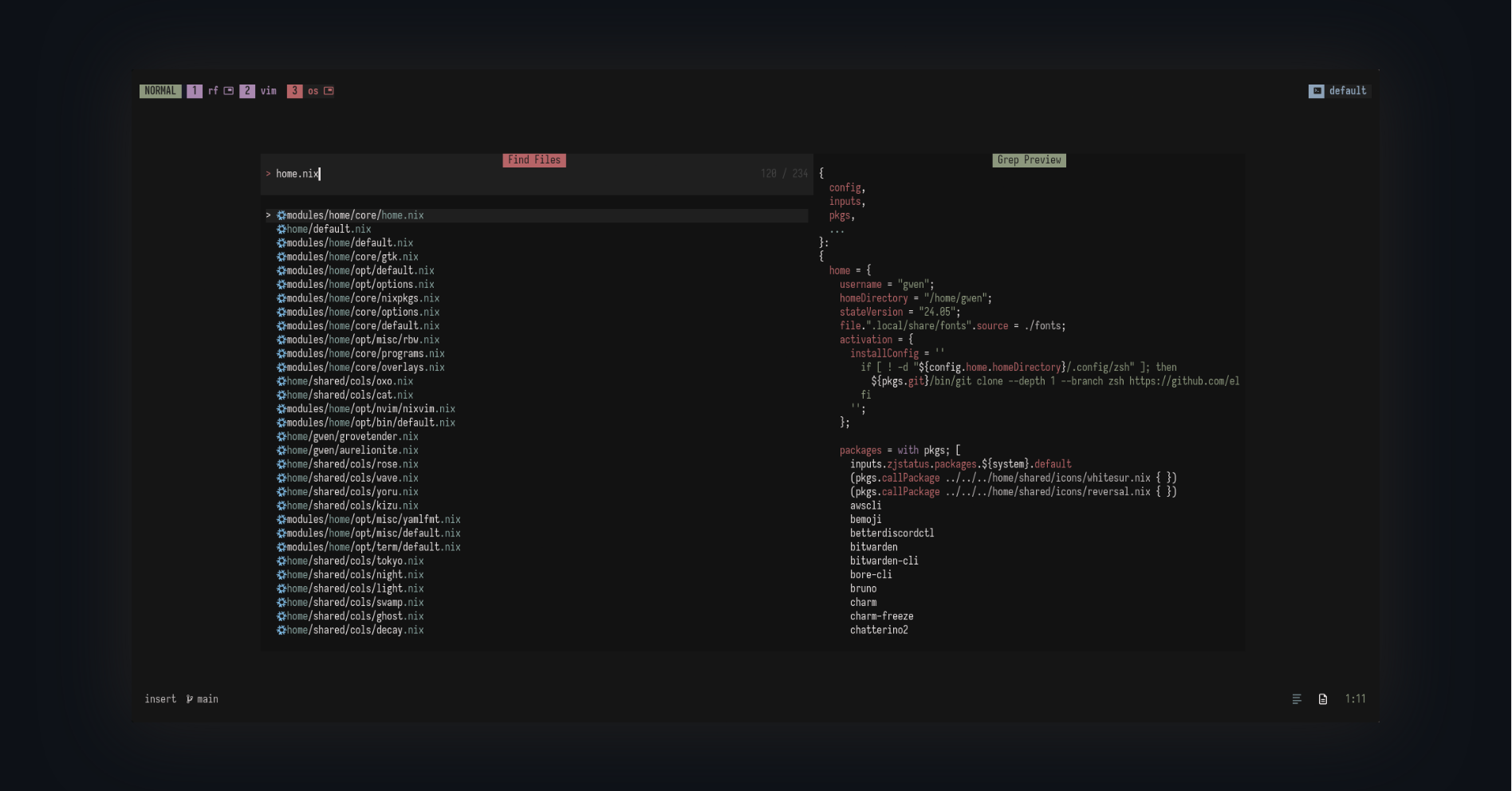The height and width of the screenshot is (791, 1512).
Task: Click nix icon of modules/home/opt/bin/default.nix
Action: click(x=282, y=423)
